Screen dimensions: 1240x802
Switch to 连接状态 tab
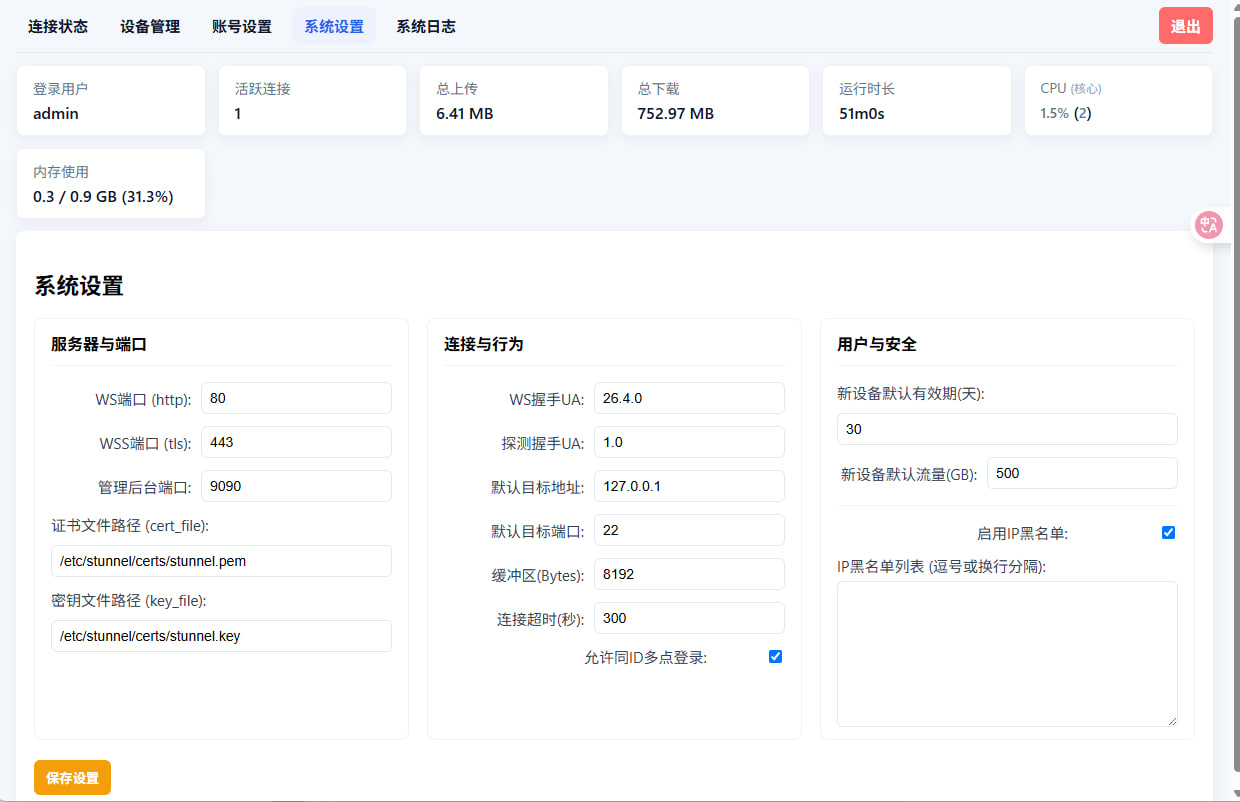pos(58,27)
